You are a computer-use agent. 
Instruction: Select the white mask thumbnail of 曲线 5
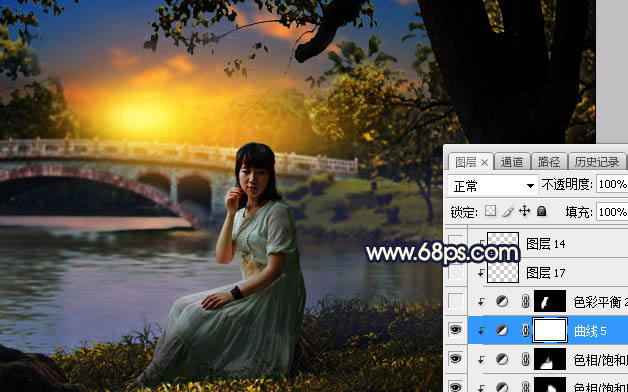(x=550, y=330)
